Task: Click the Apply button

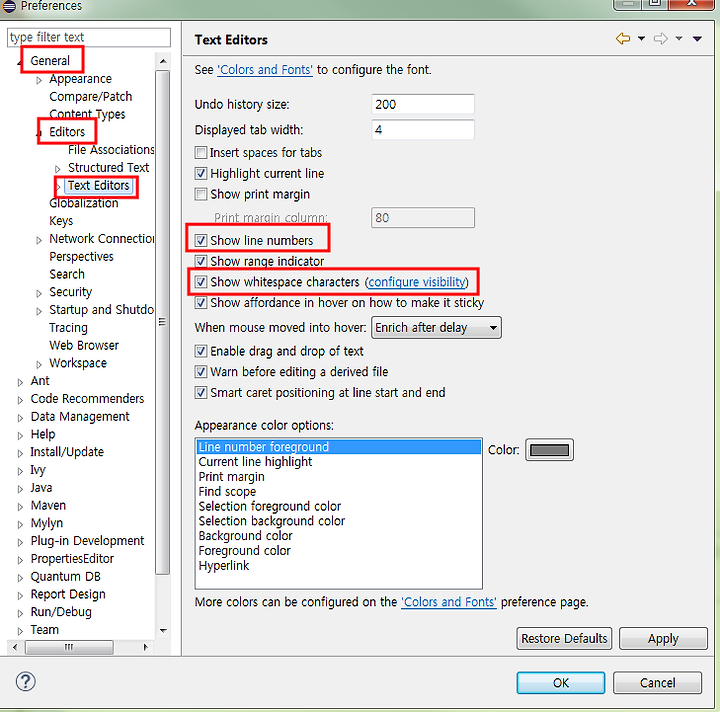Action: (x=663, y=639)
